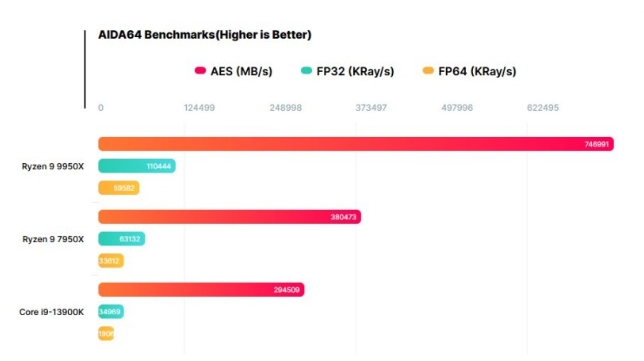Toggle the AES (MB/s) legend entry

point(233,71)
